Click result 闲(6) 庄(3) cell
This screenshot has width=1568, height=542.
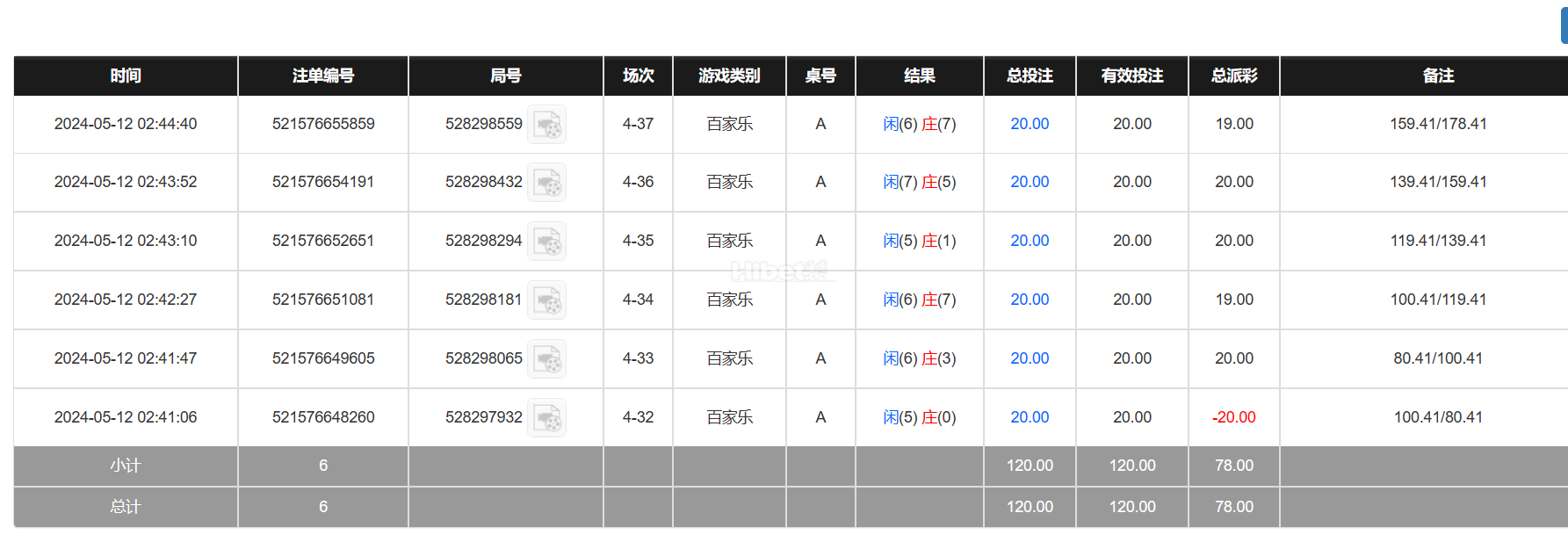coord(920,358)
